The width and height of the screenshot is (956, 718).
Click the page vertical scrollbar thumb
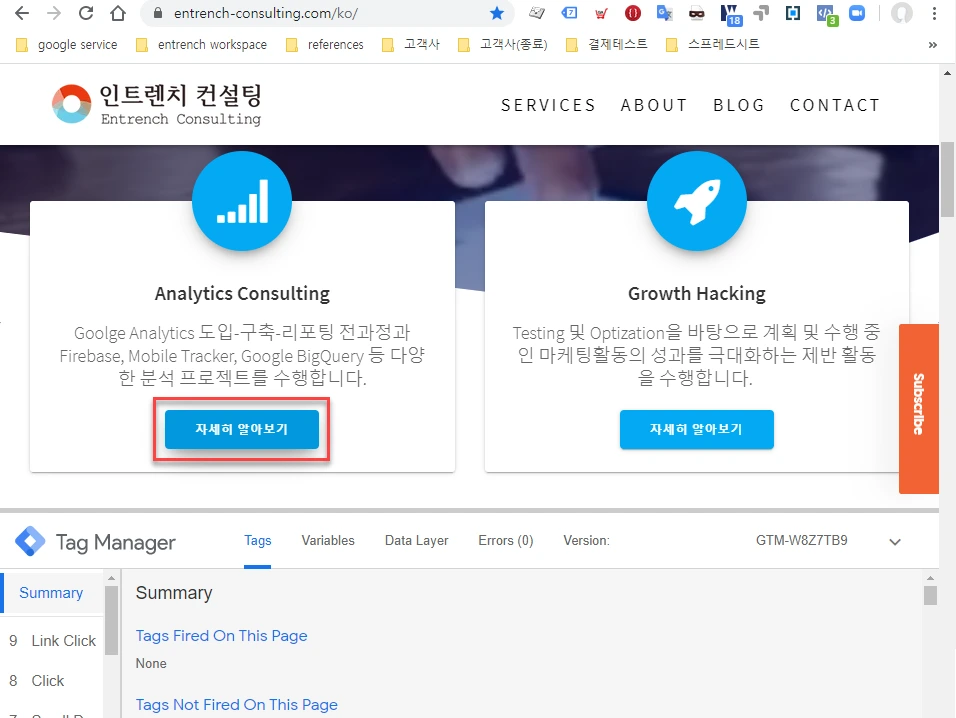[947, 179]
